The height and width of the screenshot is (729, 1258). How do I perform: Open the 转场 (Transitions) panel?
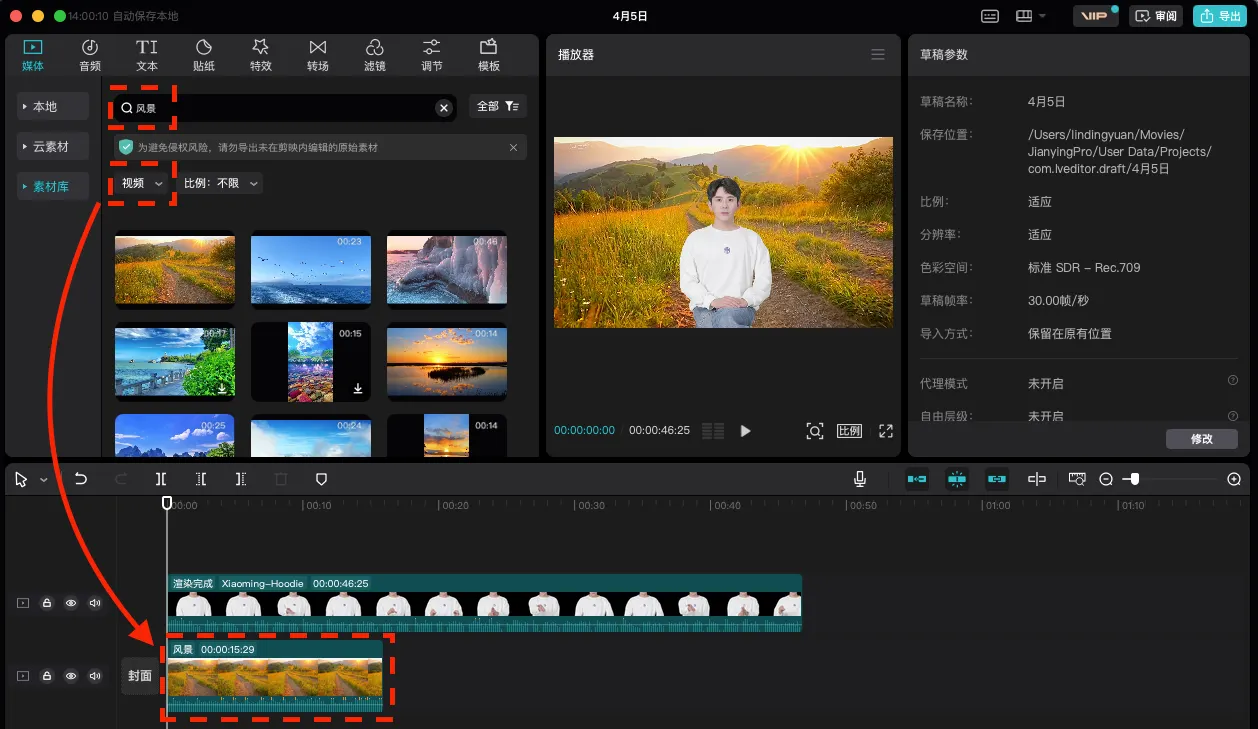tap(318, 55)
